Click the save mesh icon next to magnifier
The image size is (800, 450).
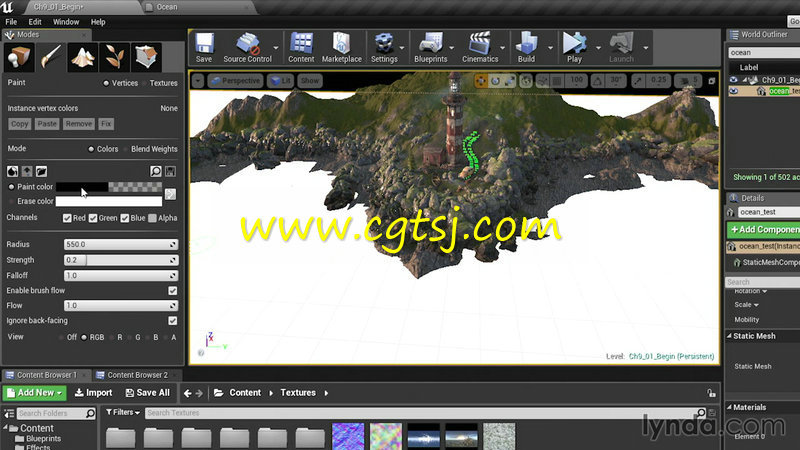pyautogui.click(x=170, y=171)
